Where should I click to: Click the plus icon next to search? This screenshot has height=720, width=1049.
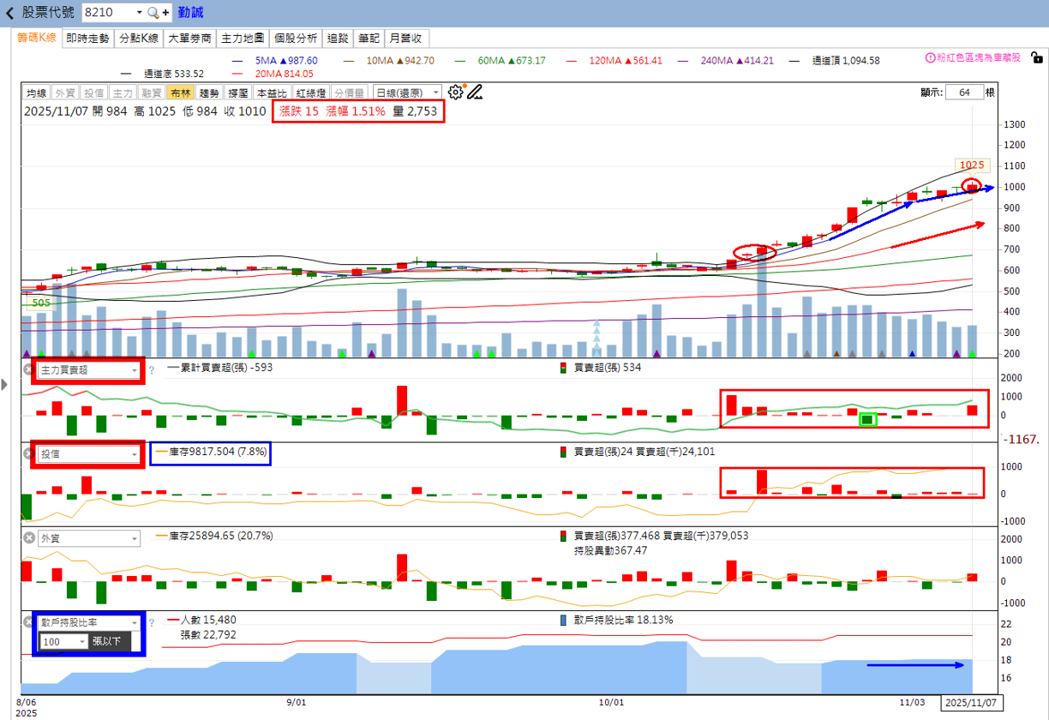165,13
